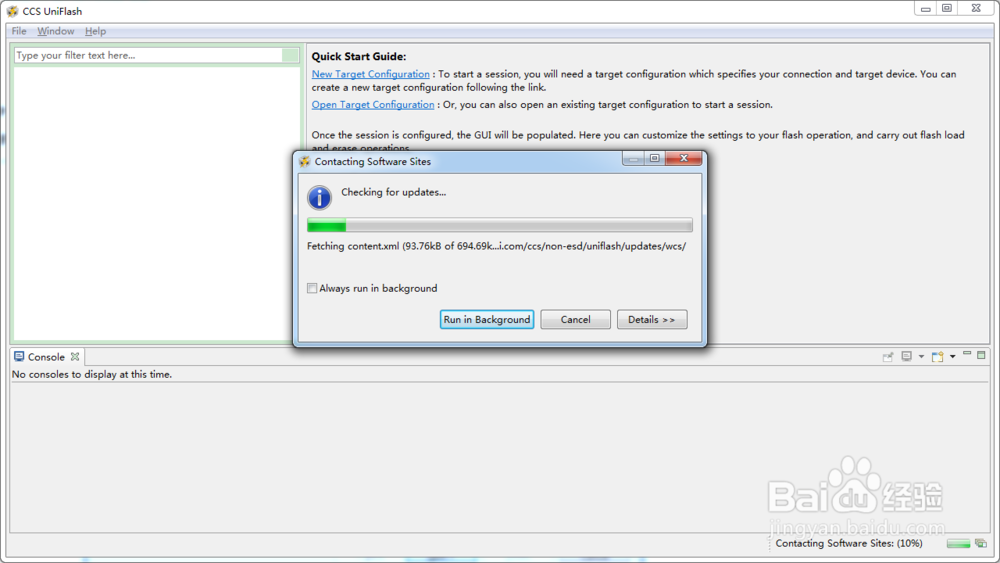Image resolution: width=1000 pixels, height=563 pixels.
Task: Click the CCS UniFlash title bar icon
Action: 12,11
